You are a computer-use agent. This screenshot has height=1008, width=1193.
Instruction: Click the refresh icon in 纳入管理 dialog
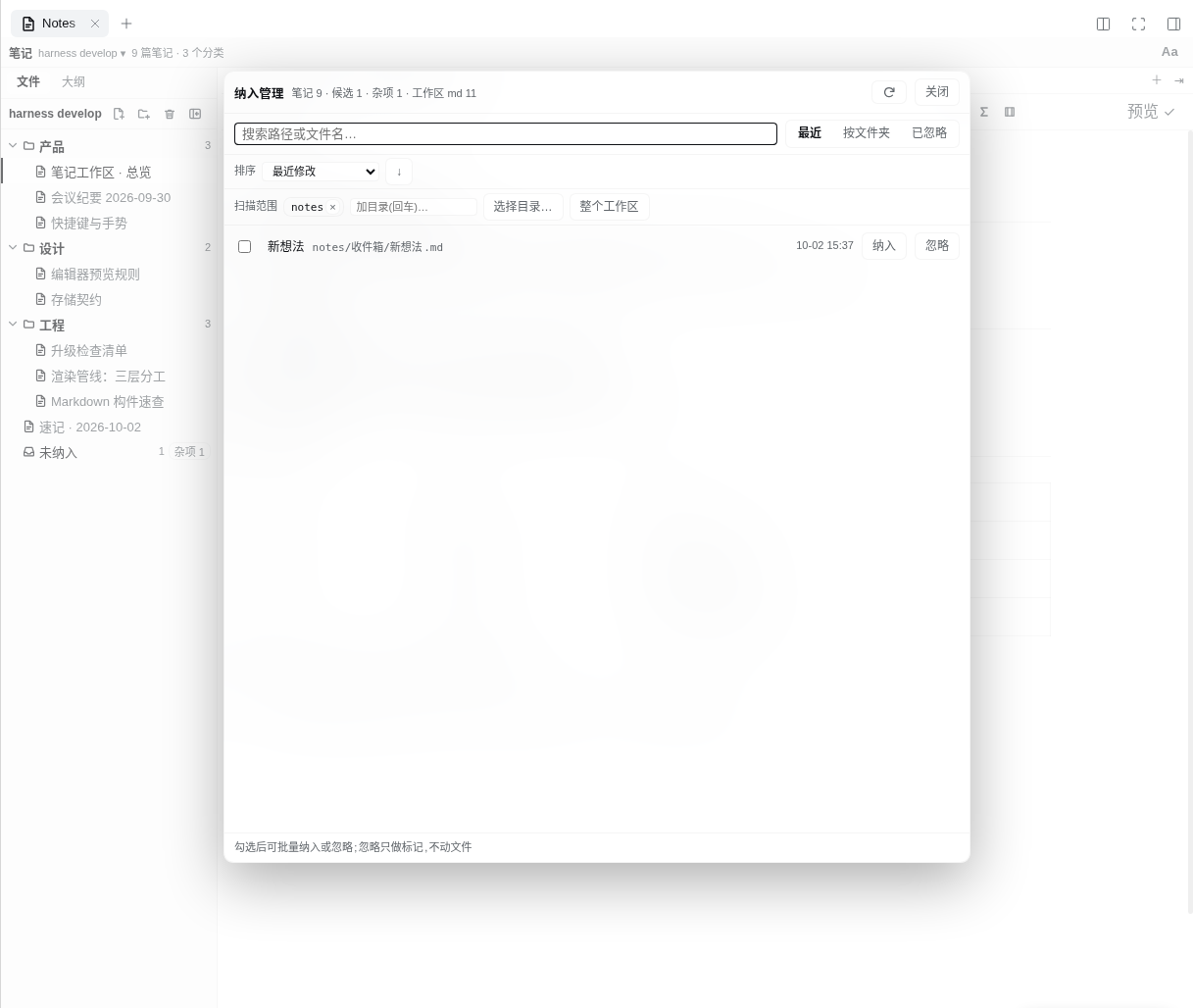tap(889, 92)
